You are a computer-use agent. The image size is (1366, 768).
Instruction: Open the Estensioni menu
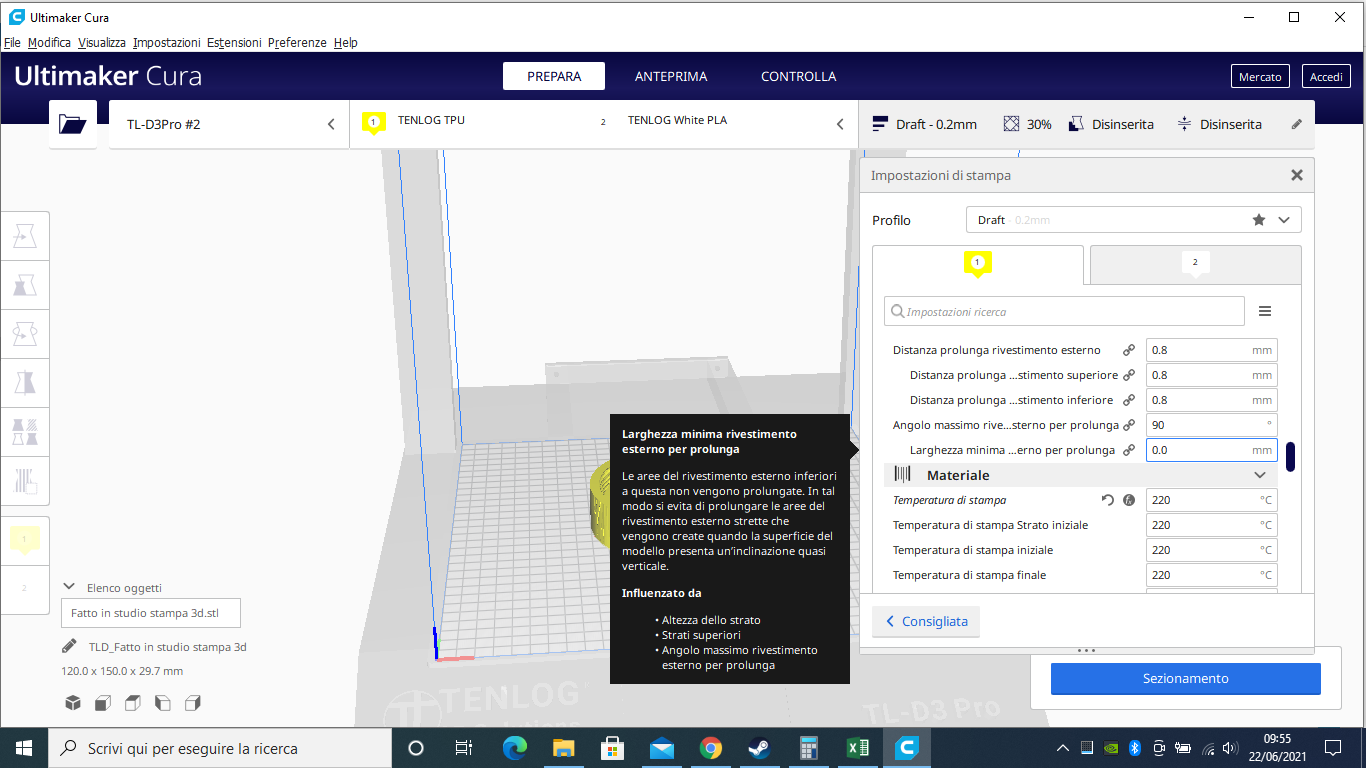234,43
